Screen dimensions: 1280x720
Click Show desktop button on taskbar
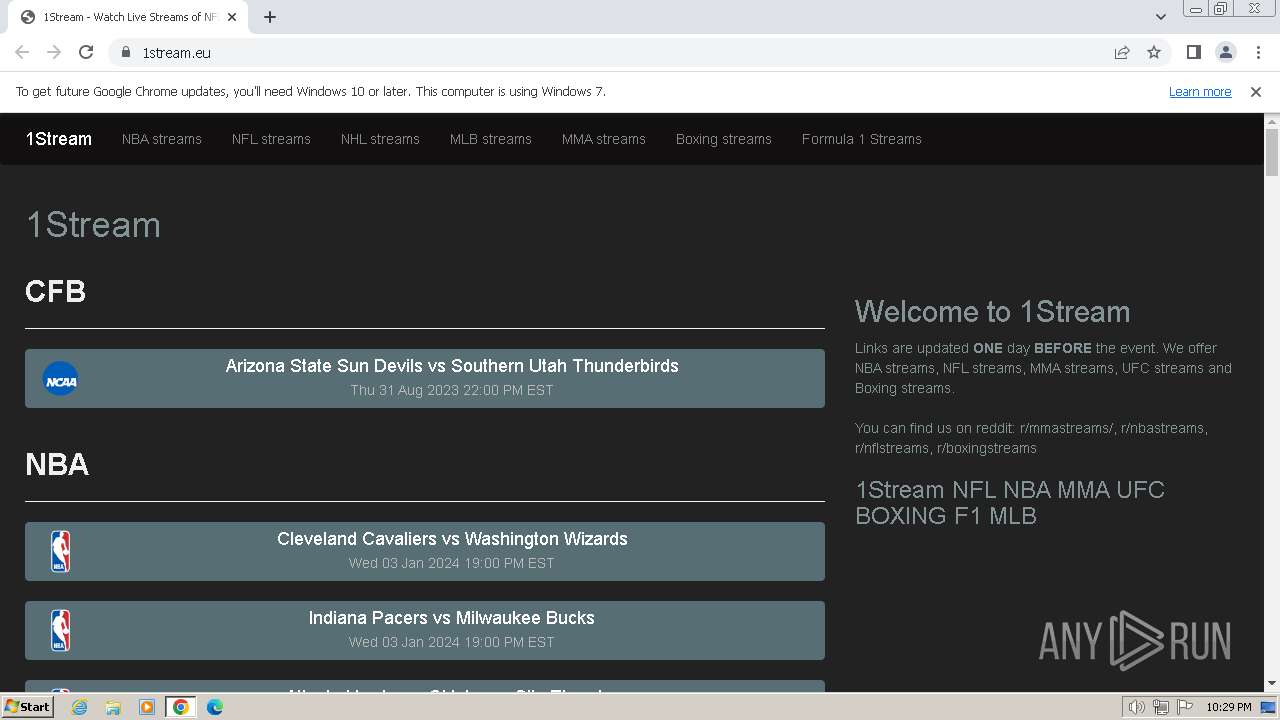pyautogui.click(x=1269, y=707)
